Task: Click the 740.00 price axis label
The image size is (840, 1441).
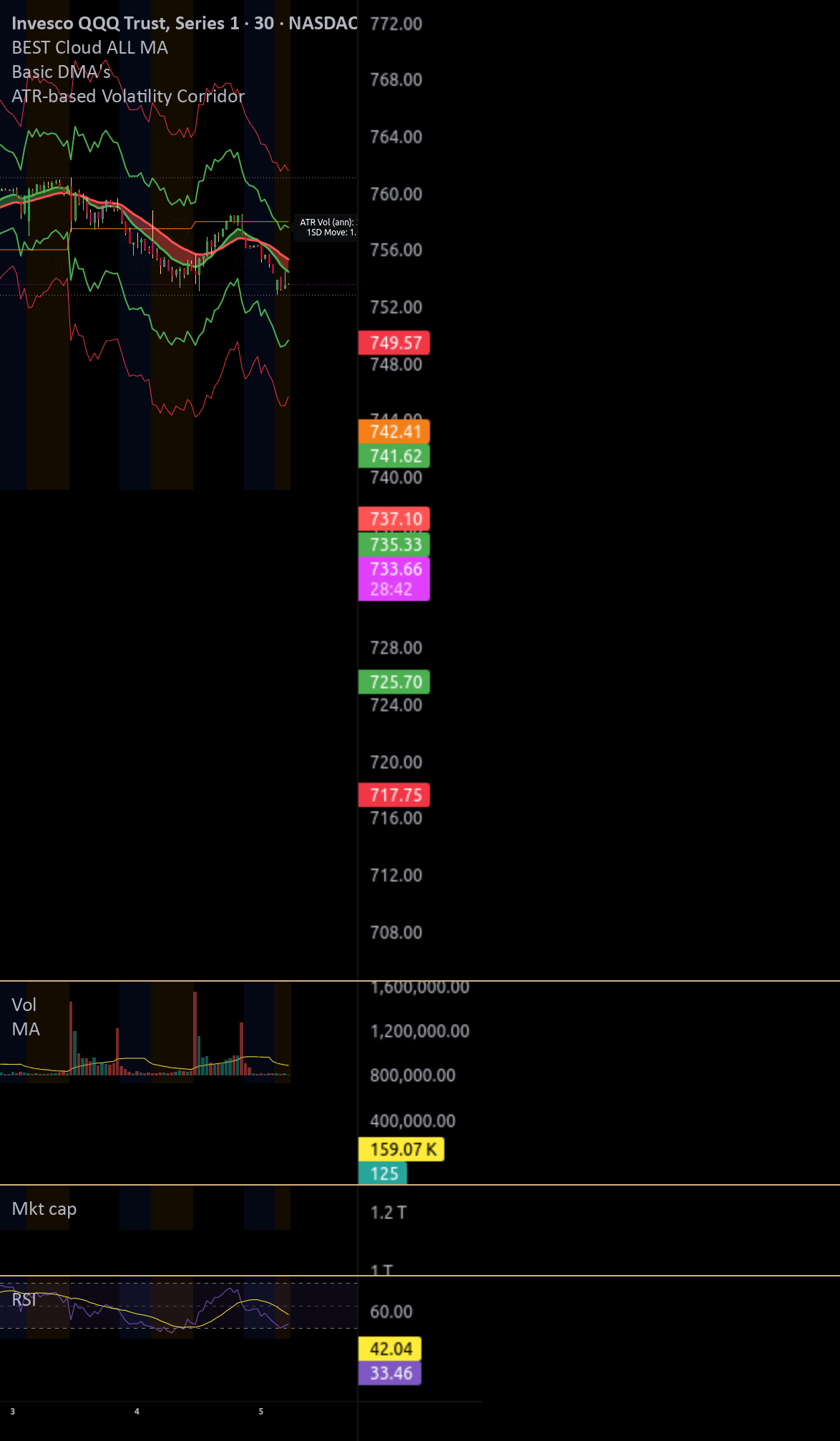Action: click(x=396, y=477)
